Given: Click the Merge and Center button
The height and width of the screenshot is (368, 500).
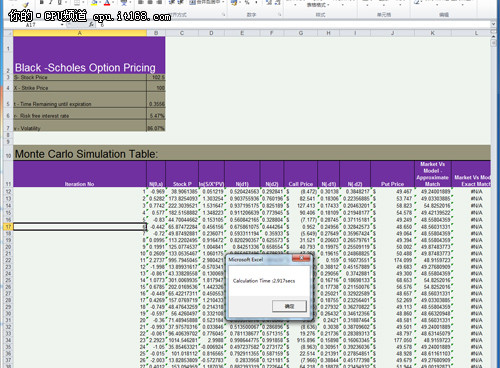Looking at the screenshot, I should point(204,2).
